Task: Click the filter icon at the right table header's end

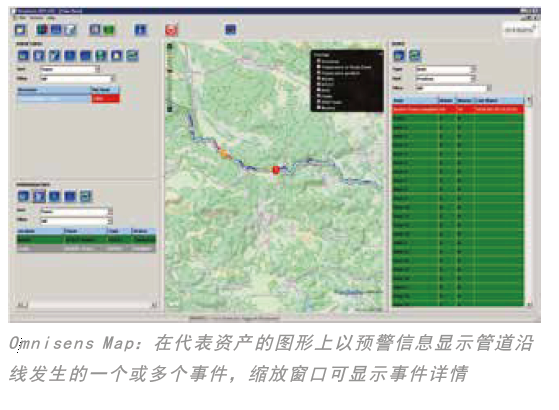Action: [x=529, y=101]
